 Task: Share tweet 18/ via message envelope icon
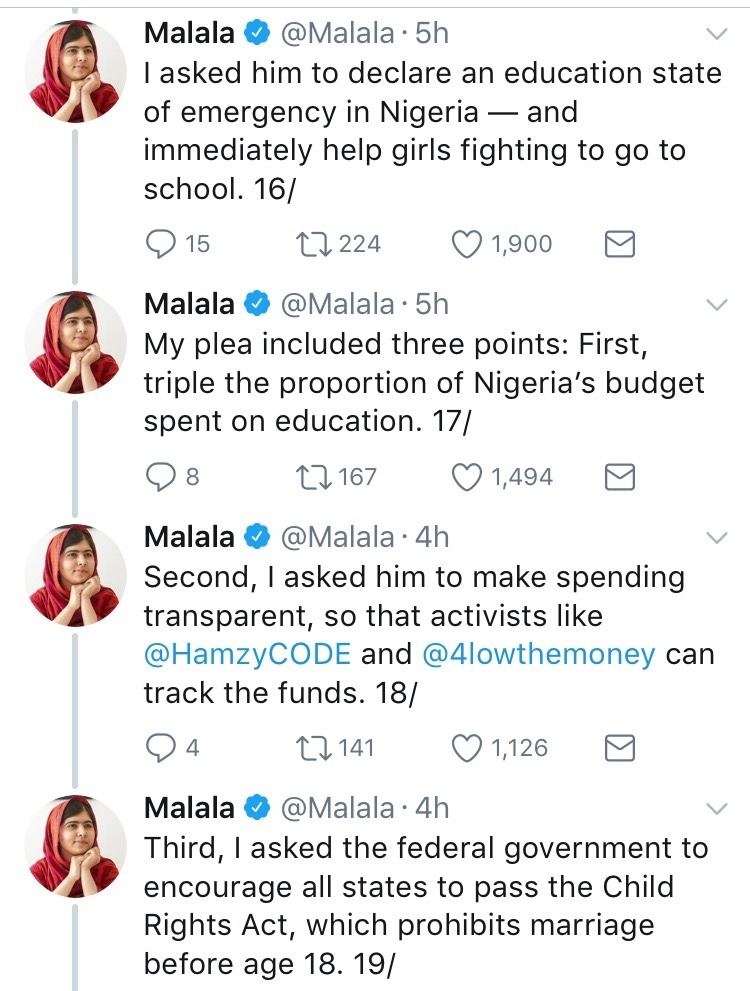pyautogui.click(x=621, y=747)
